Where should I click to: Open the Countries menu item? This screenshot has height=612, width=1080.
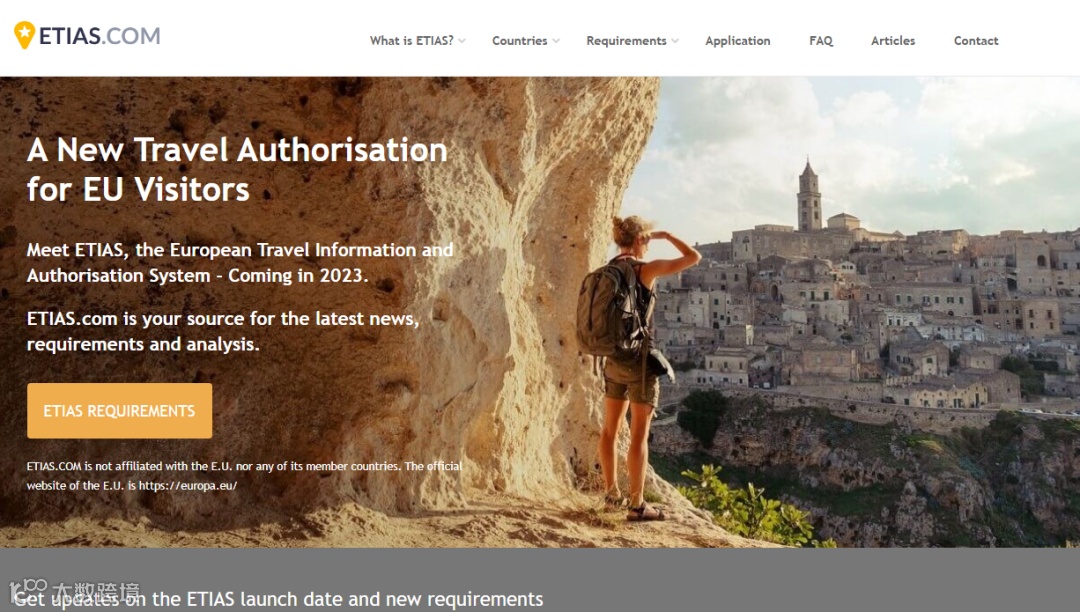pos(519,41)
